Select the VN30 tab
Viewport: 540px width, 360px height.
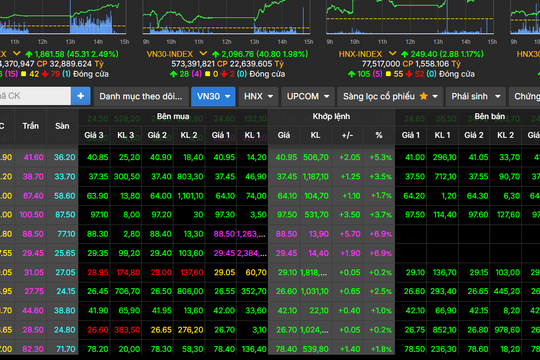click(x=213, y=96)
